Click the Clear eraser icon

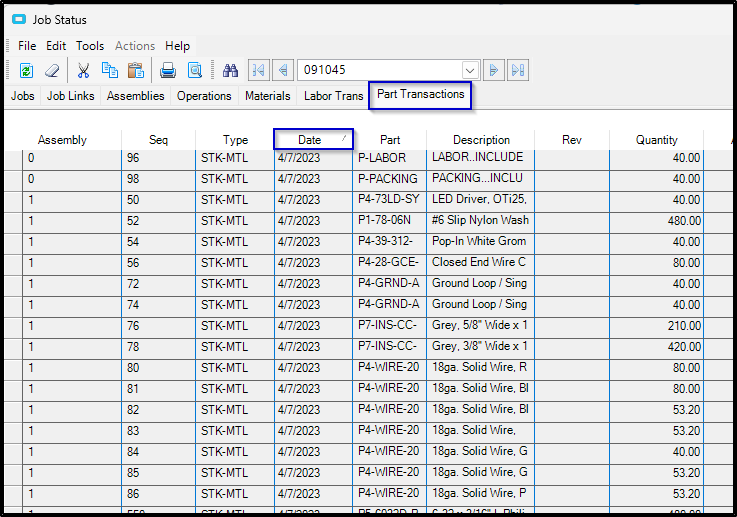[x=52, y=70]
